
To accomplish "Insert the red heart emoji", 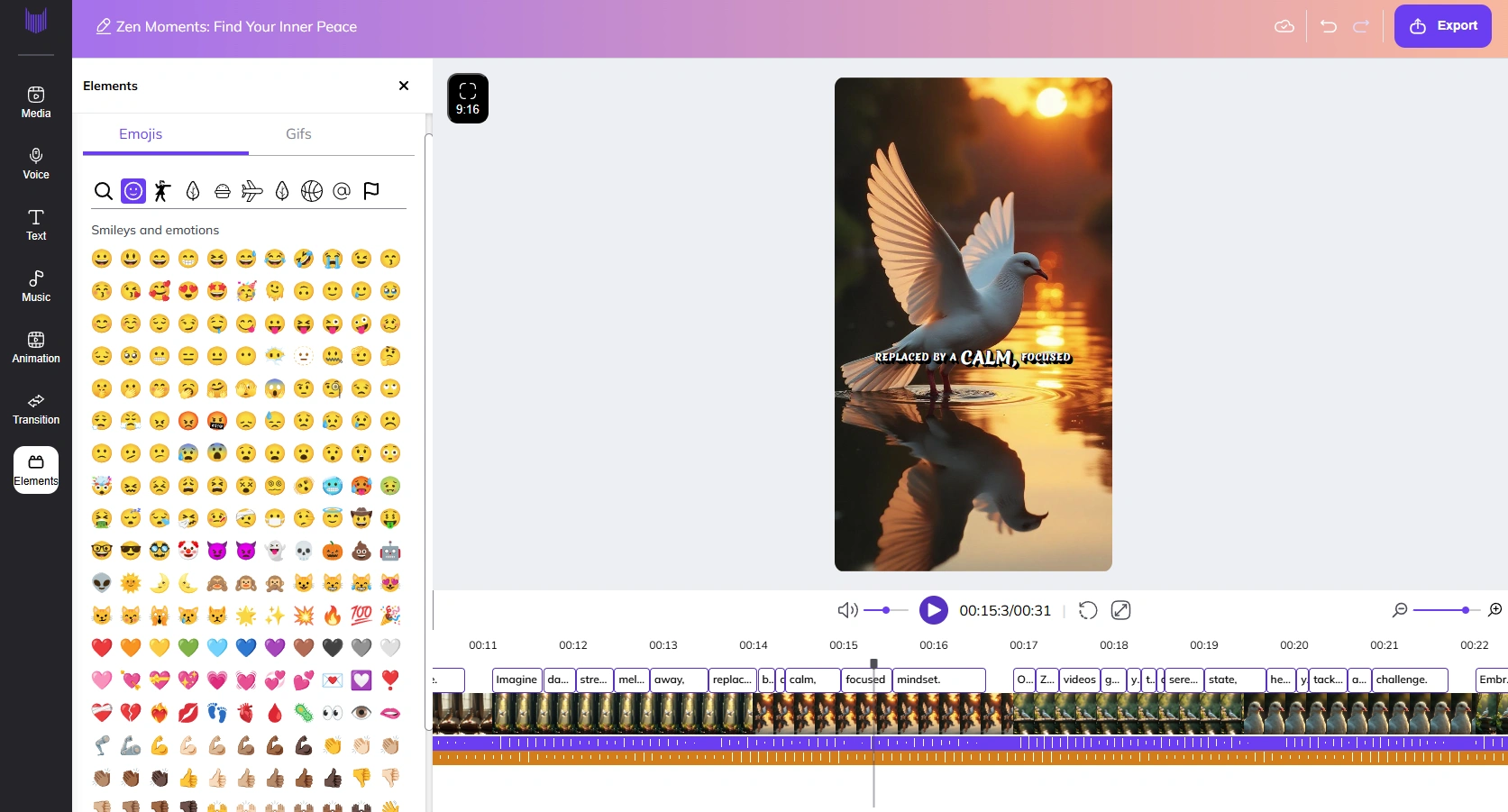I will pyautogui.click(x=102, y=647).
